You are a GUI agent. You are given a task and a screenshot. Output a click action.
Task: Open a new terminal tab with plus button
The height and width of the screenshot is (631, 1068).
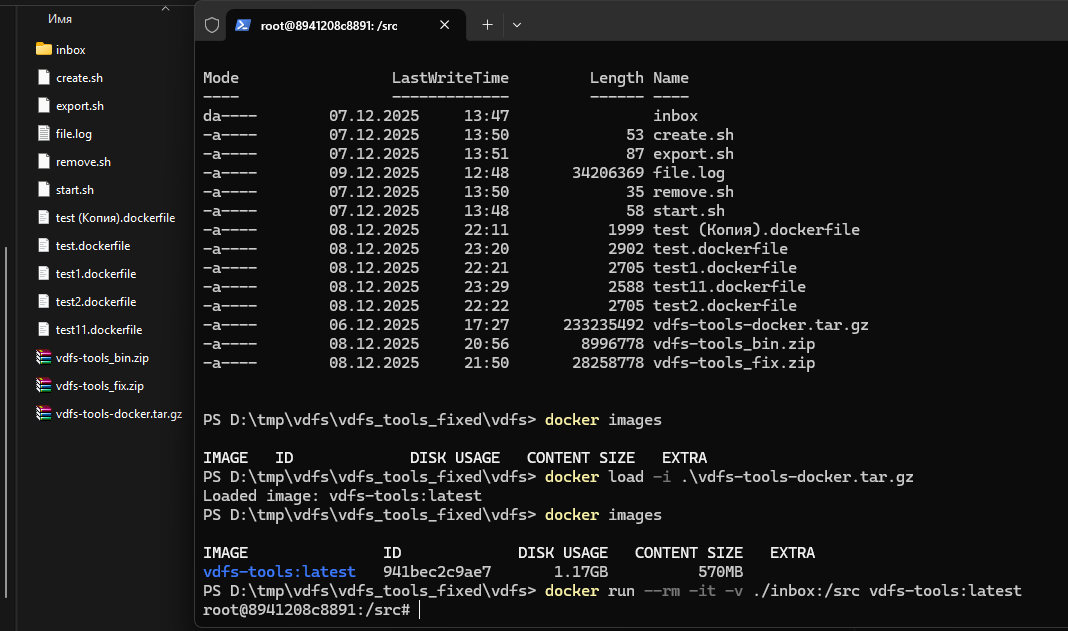tap(487, 25)
